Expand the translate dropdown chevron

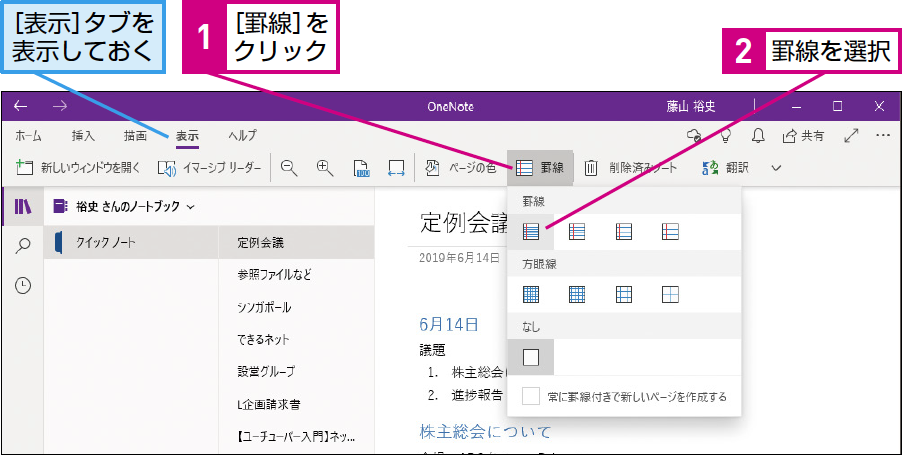tap(776, 168)
